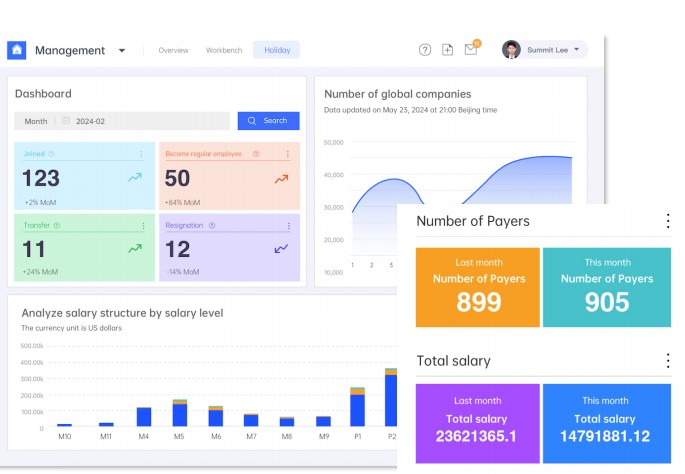Open three-dot menu for Number of Payers
685x474 pixels.
coord(667,221)
